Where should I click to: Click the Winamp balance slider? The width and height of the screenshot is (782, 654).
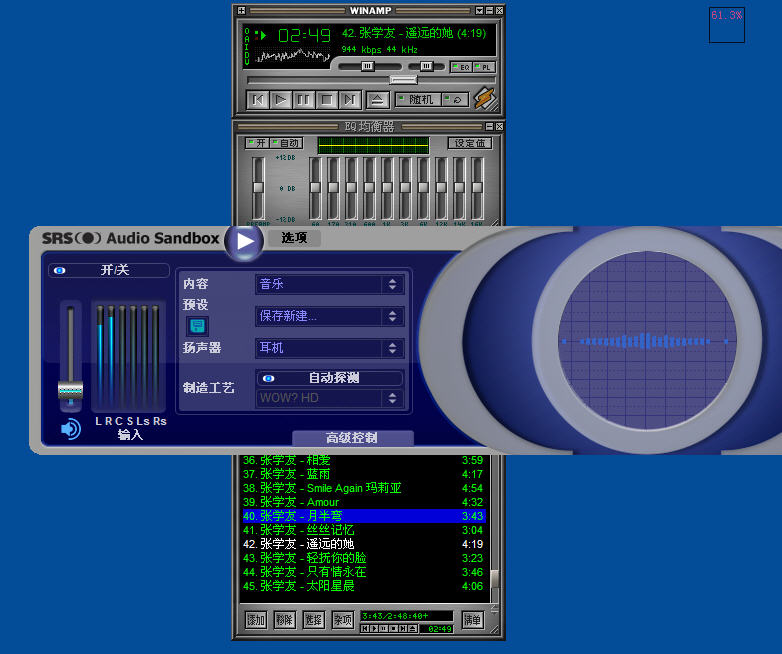426,66
